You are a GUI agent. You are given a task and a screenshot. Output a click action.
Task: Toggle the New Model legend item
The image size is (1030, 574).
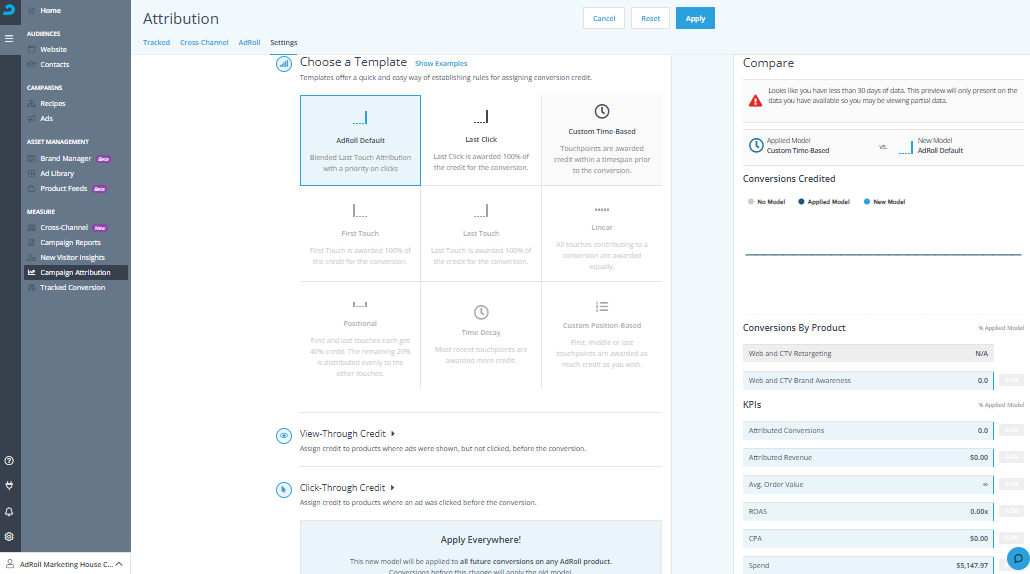pos(884,202)
